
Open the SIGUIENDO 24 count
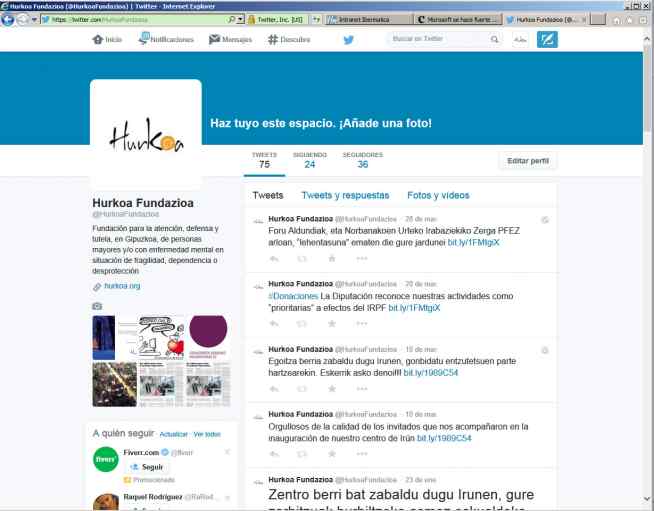[x=310, y=160]
